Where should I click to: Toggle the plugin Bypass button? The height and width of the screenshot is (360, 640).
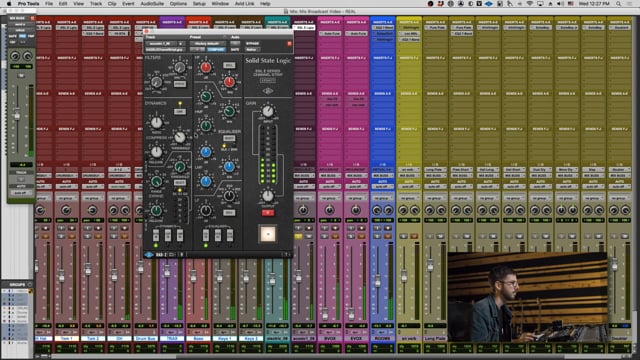coord(252,43)
